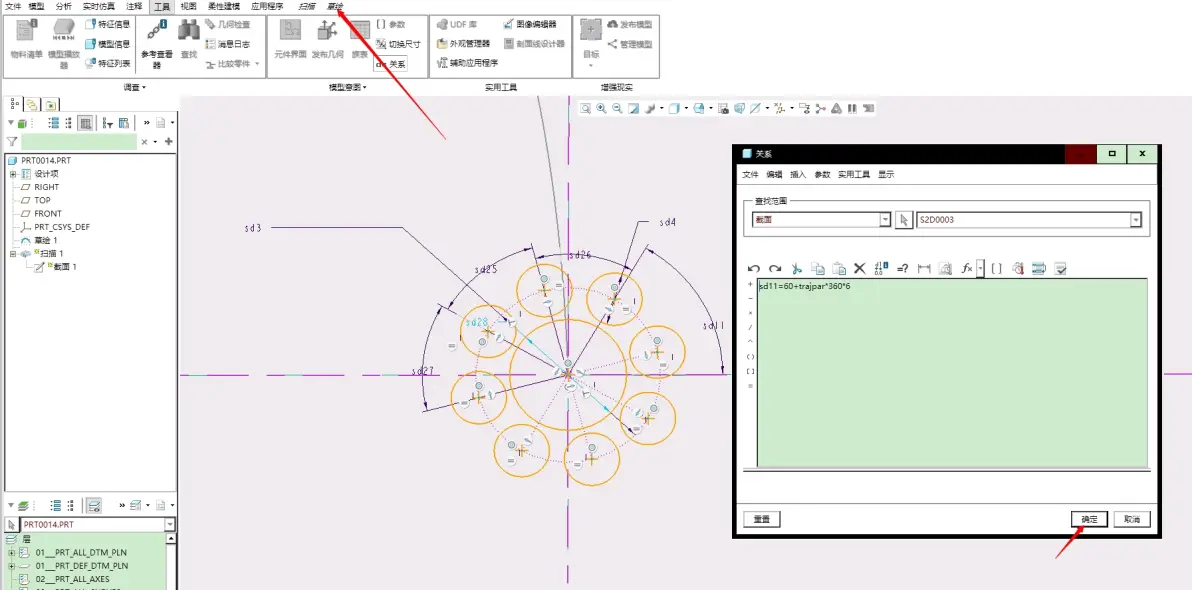1192x590 pixels.
Task: Toggle the model tree column display button
Action: tap(86, 123)
